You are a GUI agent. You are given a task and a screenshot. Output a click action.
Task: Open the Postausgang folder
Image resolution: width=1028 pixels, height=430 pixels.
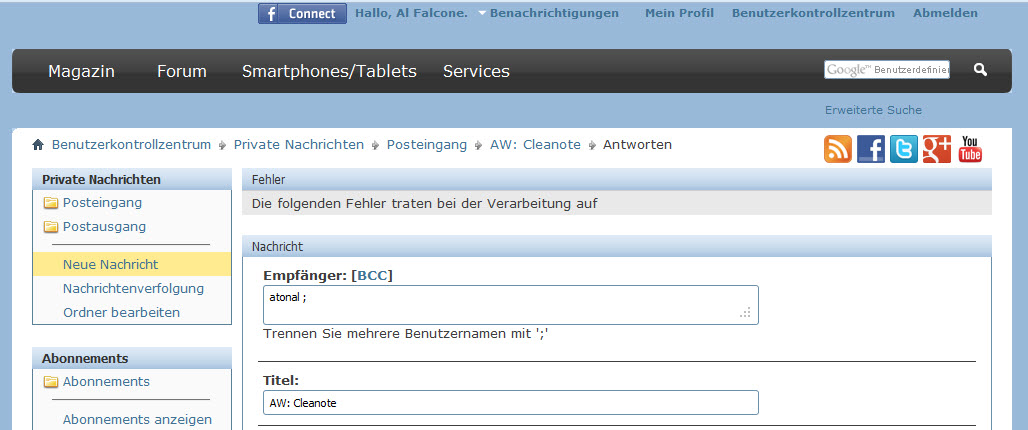point(104,227)
